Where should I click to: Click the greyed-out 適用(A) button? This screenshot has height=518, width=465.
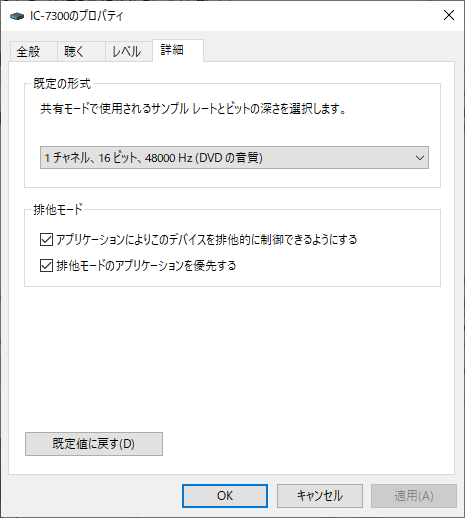tap(414, 496)
